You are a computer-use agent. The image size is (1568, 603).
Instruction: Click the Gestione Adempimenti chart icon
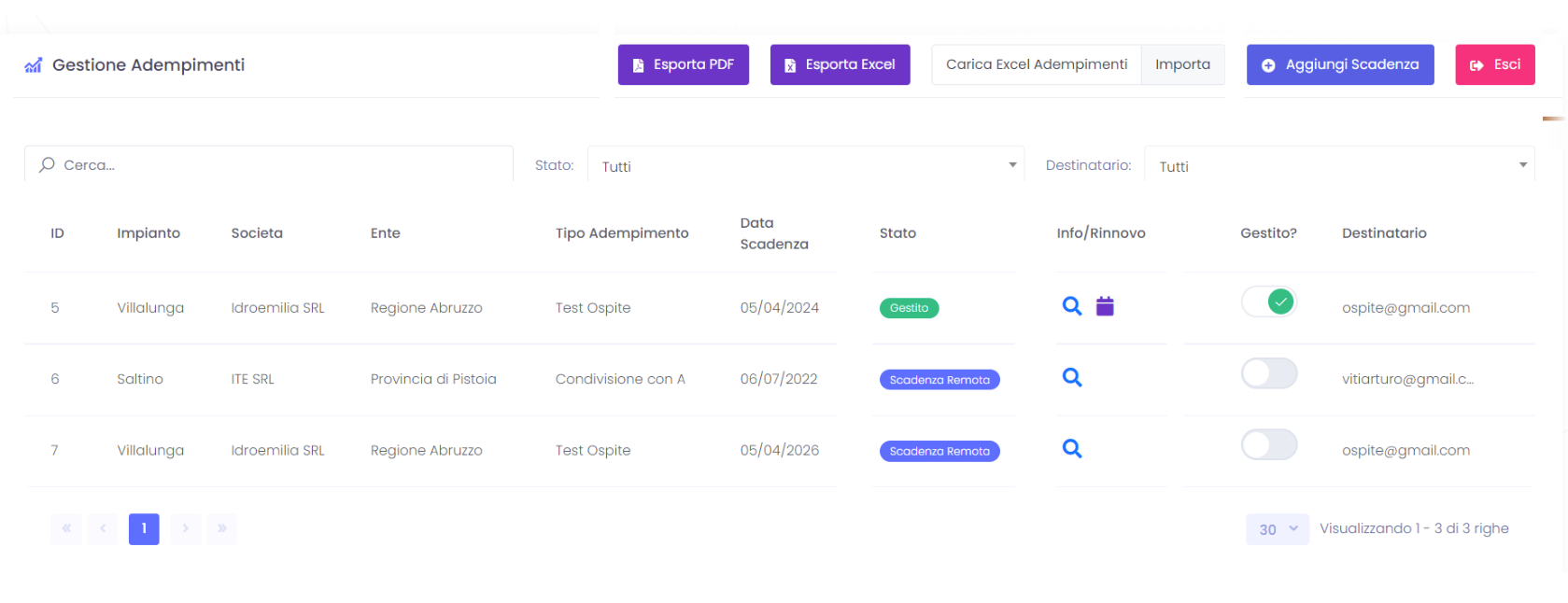[34, 65]
